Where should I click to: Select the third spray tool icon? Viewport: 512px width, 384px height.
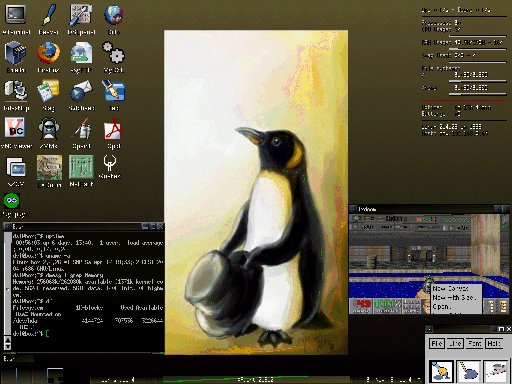(497, 371)
